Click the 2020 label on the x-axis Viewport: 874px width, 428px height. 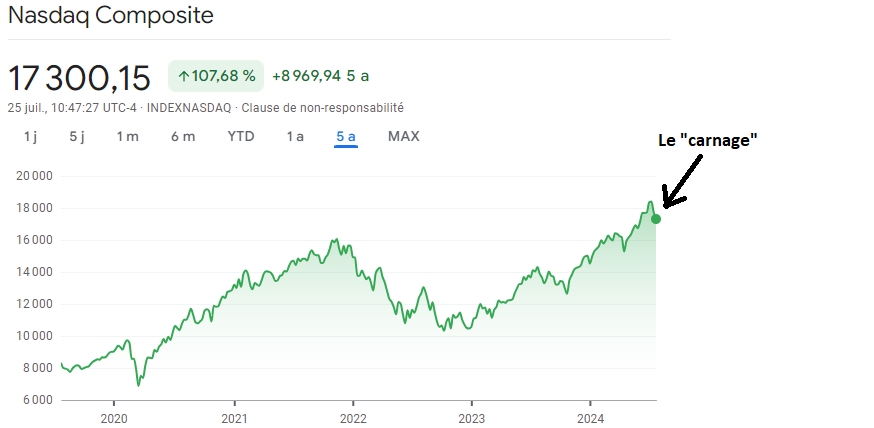(115, 418)
